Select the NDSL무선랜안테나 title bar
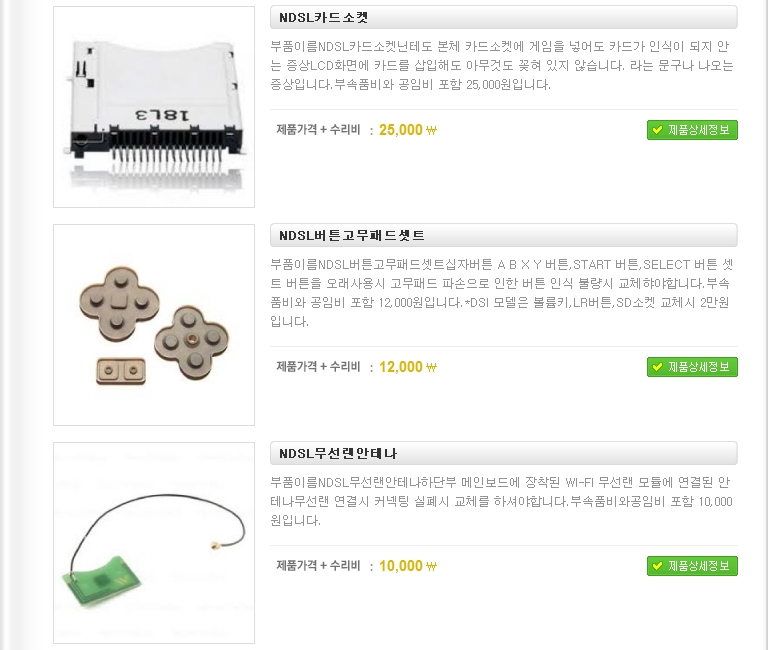 pos(504,453)
